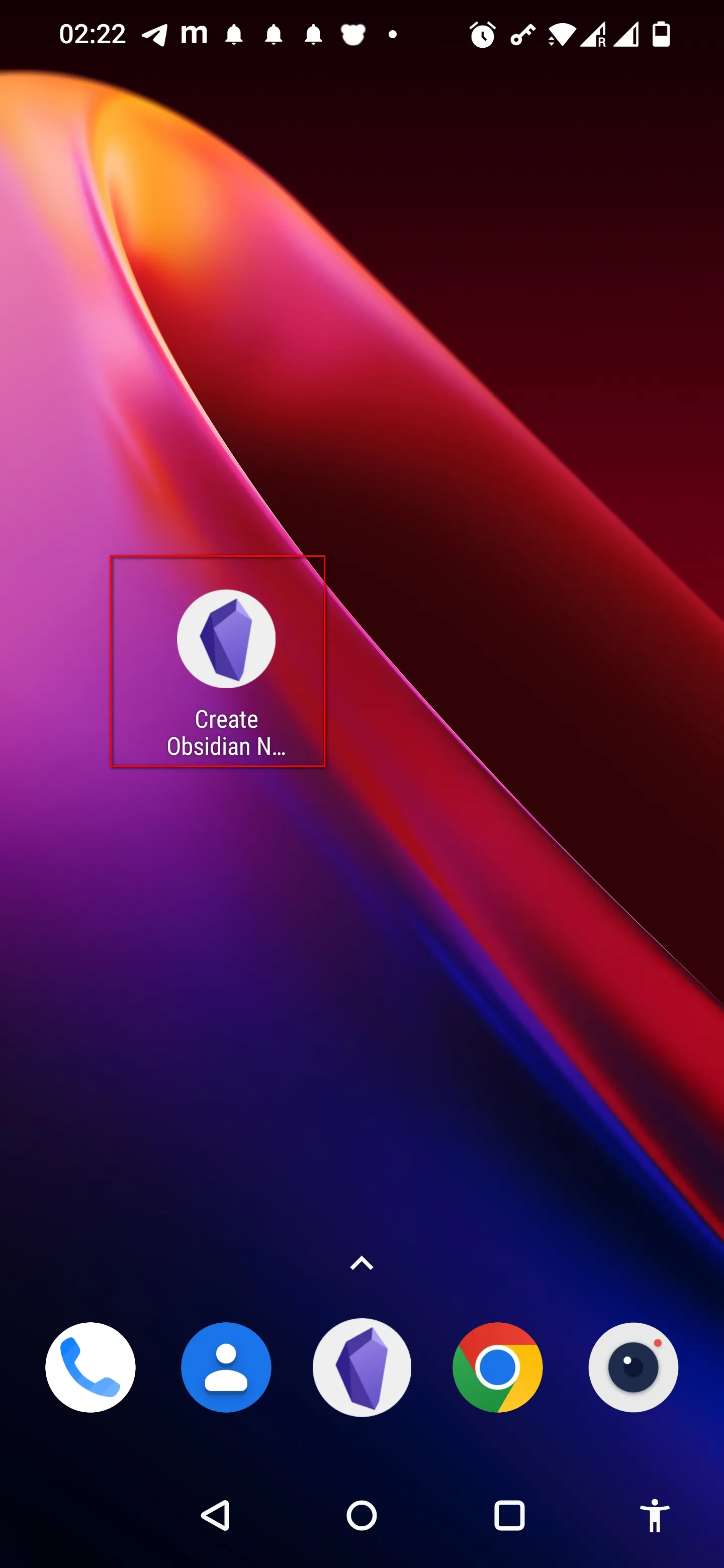Tap the third bell notification icon

[314, 35]
